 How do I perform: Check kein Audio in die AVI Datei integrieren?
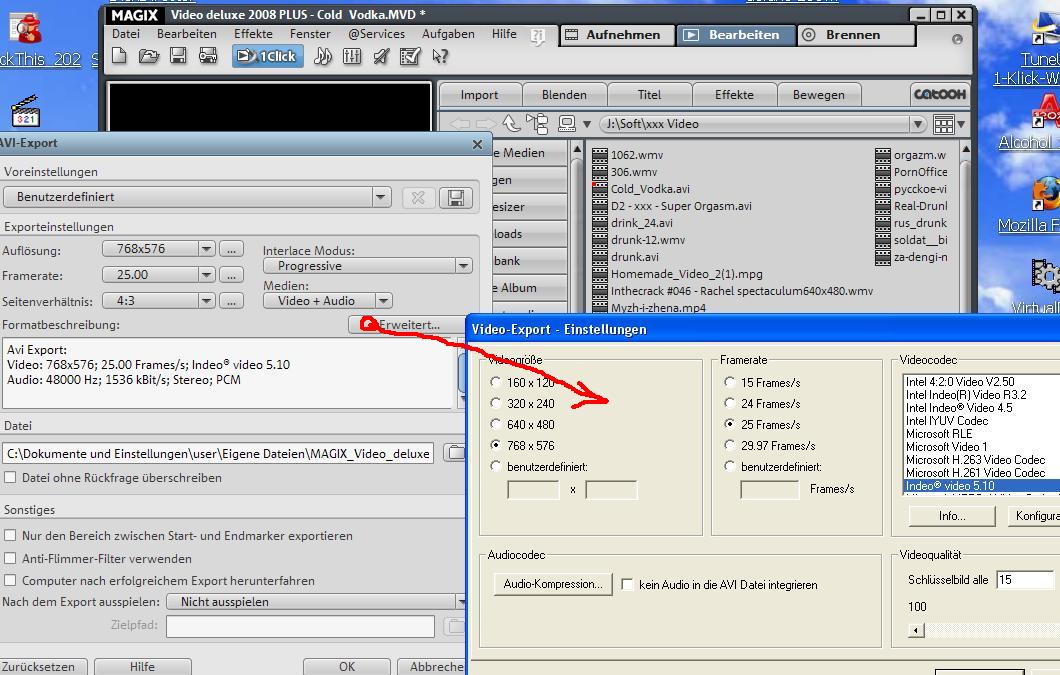click(x=627, y=584)
